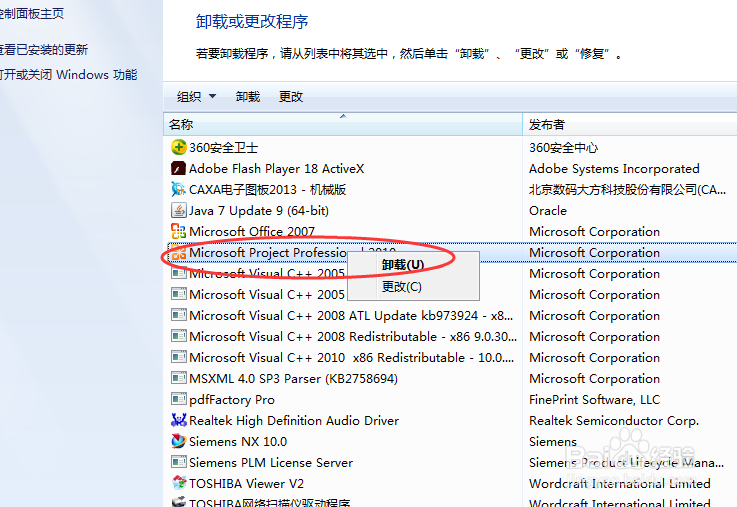Select the pdfFactory Pro entry
The height and width of the screenshot is (507, 737).
232,399
